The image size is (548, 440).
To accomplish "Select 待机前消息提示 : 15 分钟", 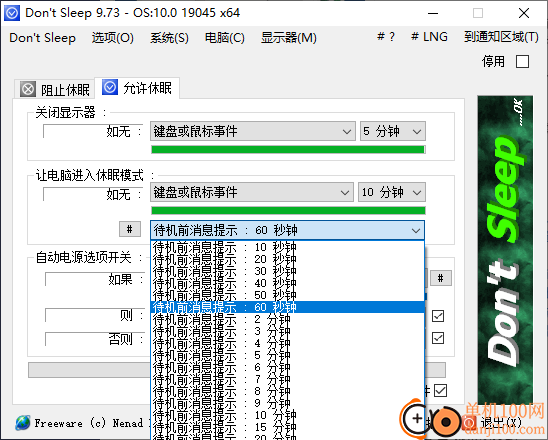I will pyautogui.click(x=287, y=427).
